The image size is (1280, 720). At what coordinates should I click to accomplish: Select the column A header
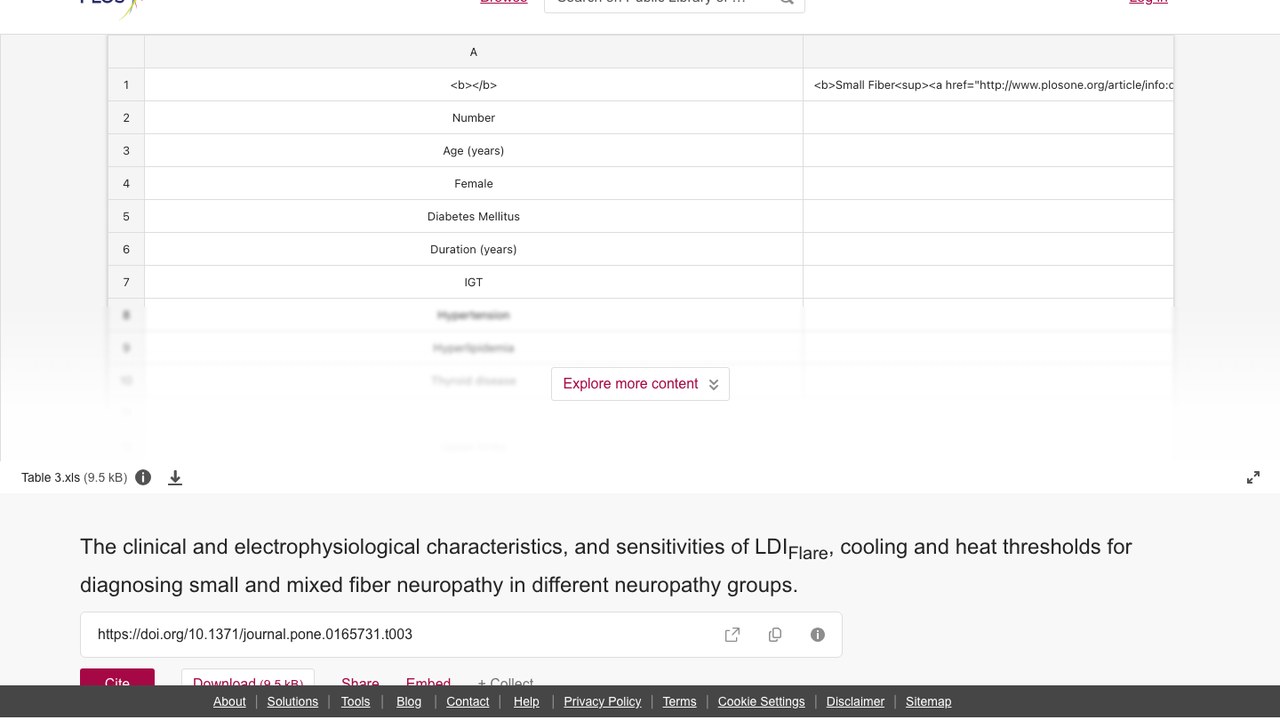tap(474, 52)
